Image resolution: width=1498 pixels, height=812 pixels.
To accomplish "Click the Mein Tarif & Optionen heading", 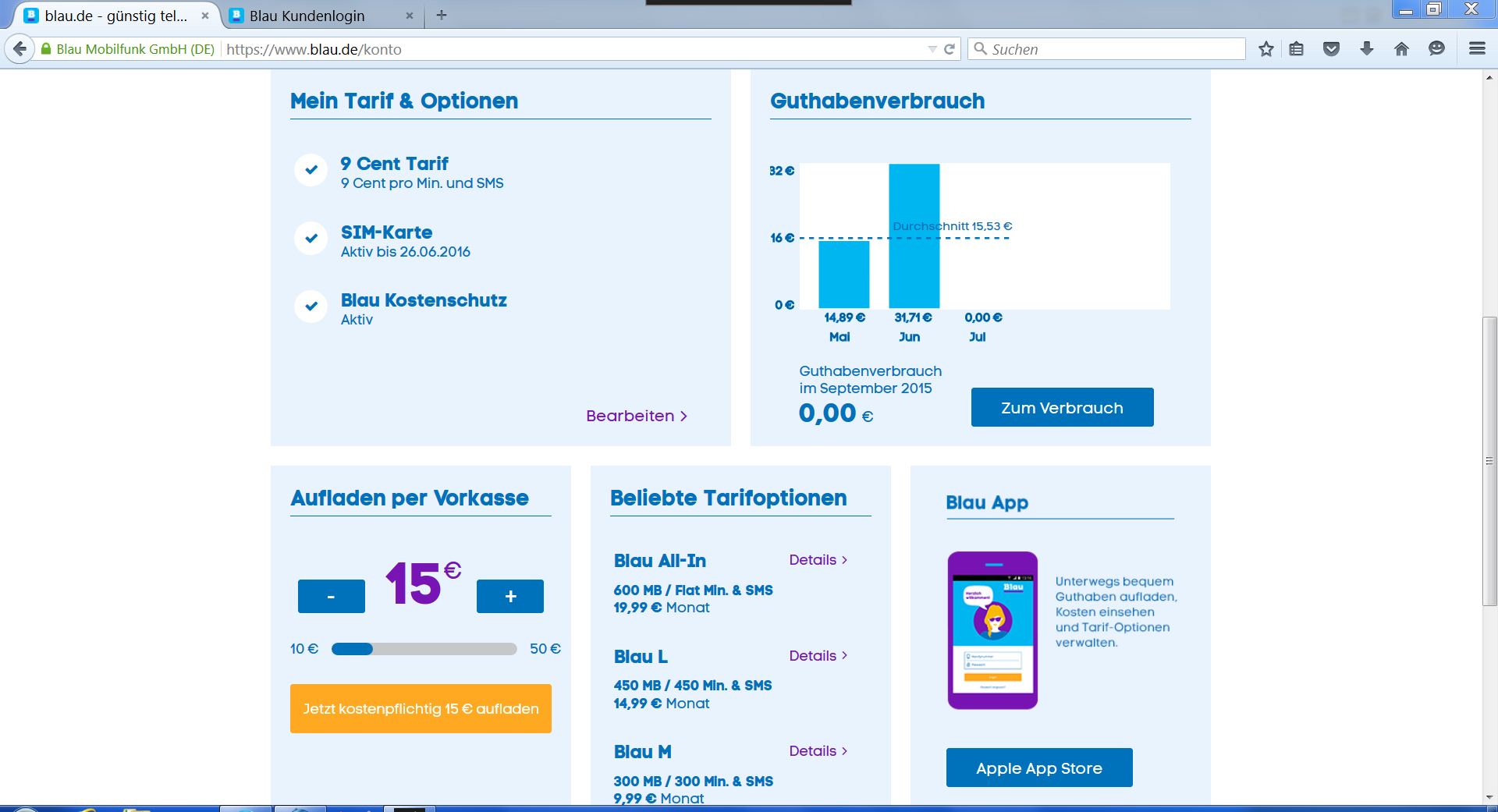I will pyautogui.click(x=404, y=101).
